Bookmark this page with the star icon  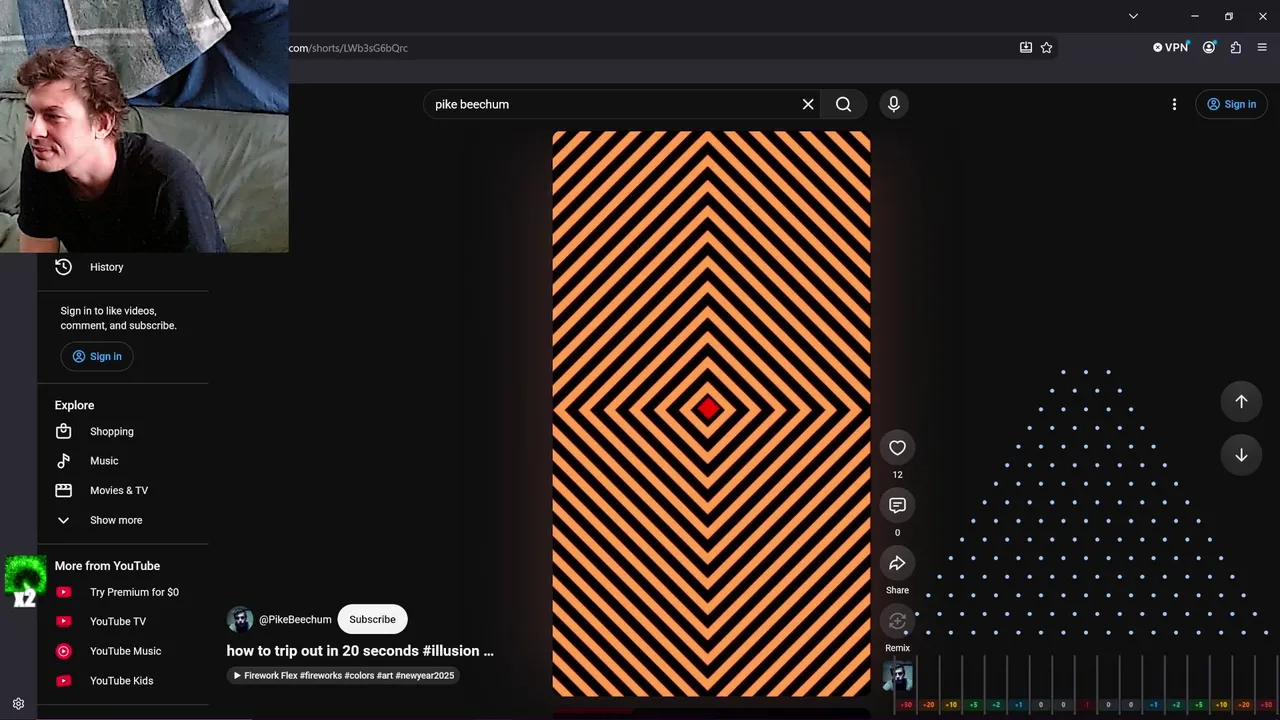pyautogui.click(x=1046, y=47)
